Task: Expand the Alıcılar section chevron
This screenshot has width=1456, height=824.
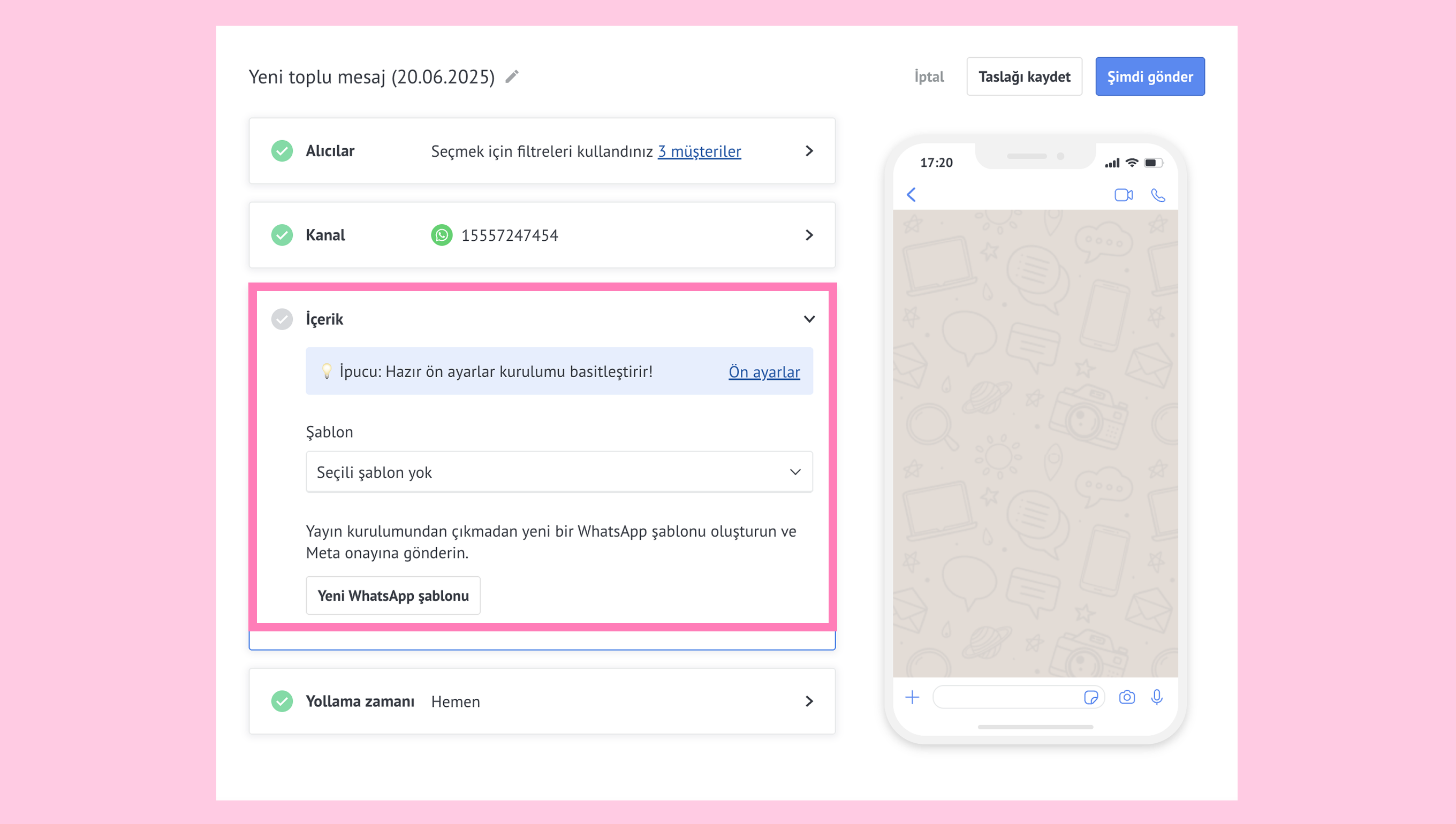Action: pyautogui.click(x=809, y=151)
